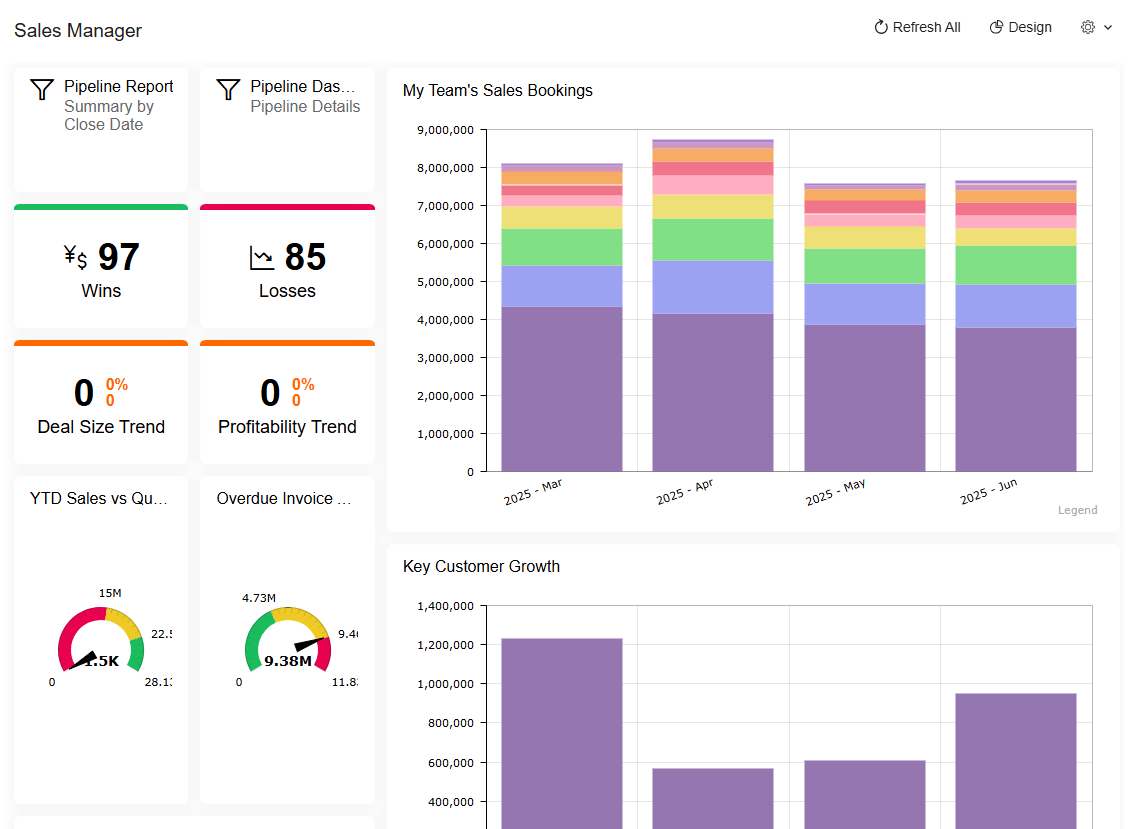Viewport: 1135px width, 829px height.
Task: Open the 85 Losses KPI tile
Action: [x=287, y=266]
